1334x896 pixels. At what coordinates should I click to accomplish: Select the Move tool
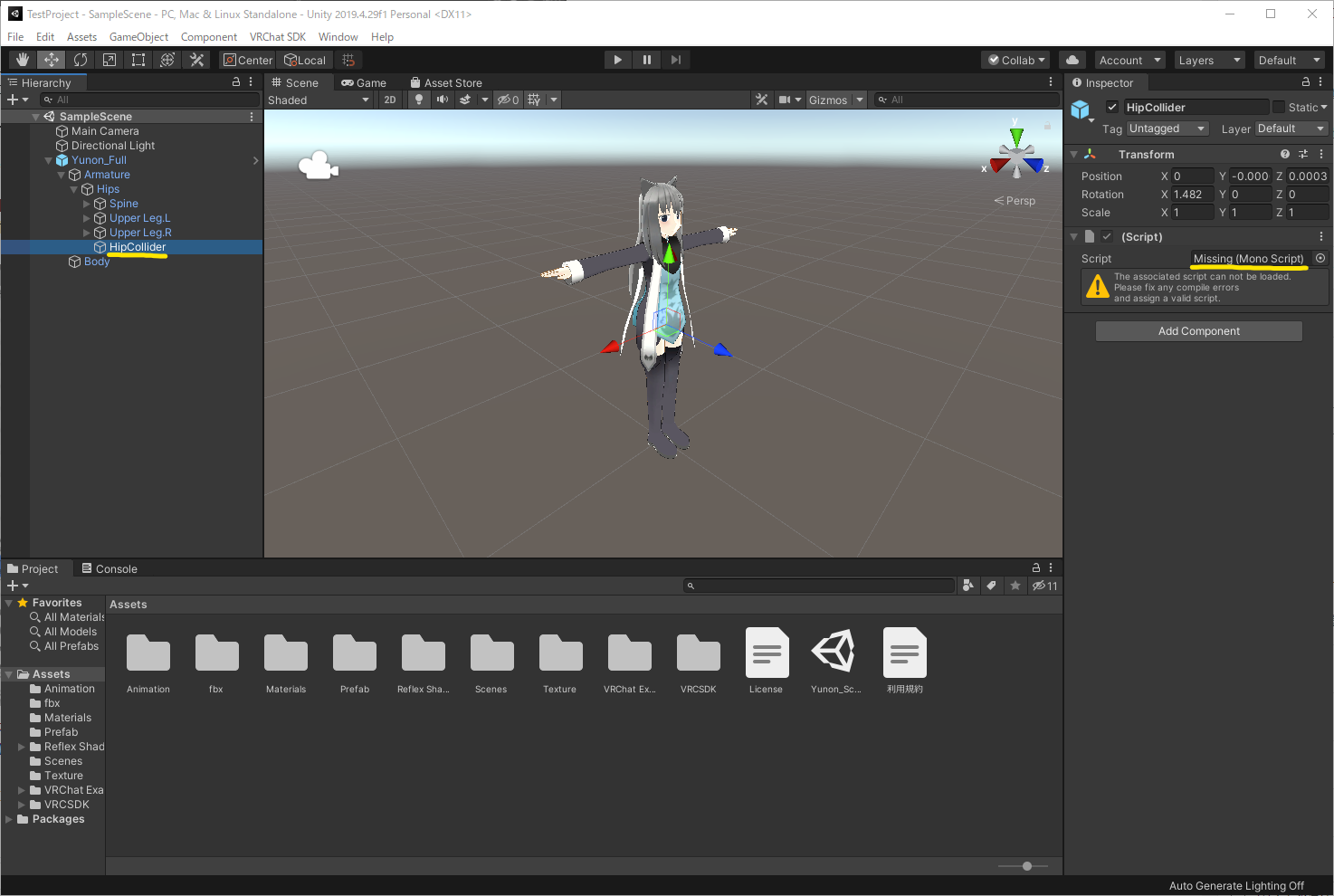[52, 60]
